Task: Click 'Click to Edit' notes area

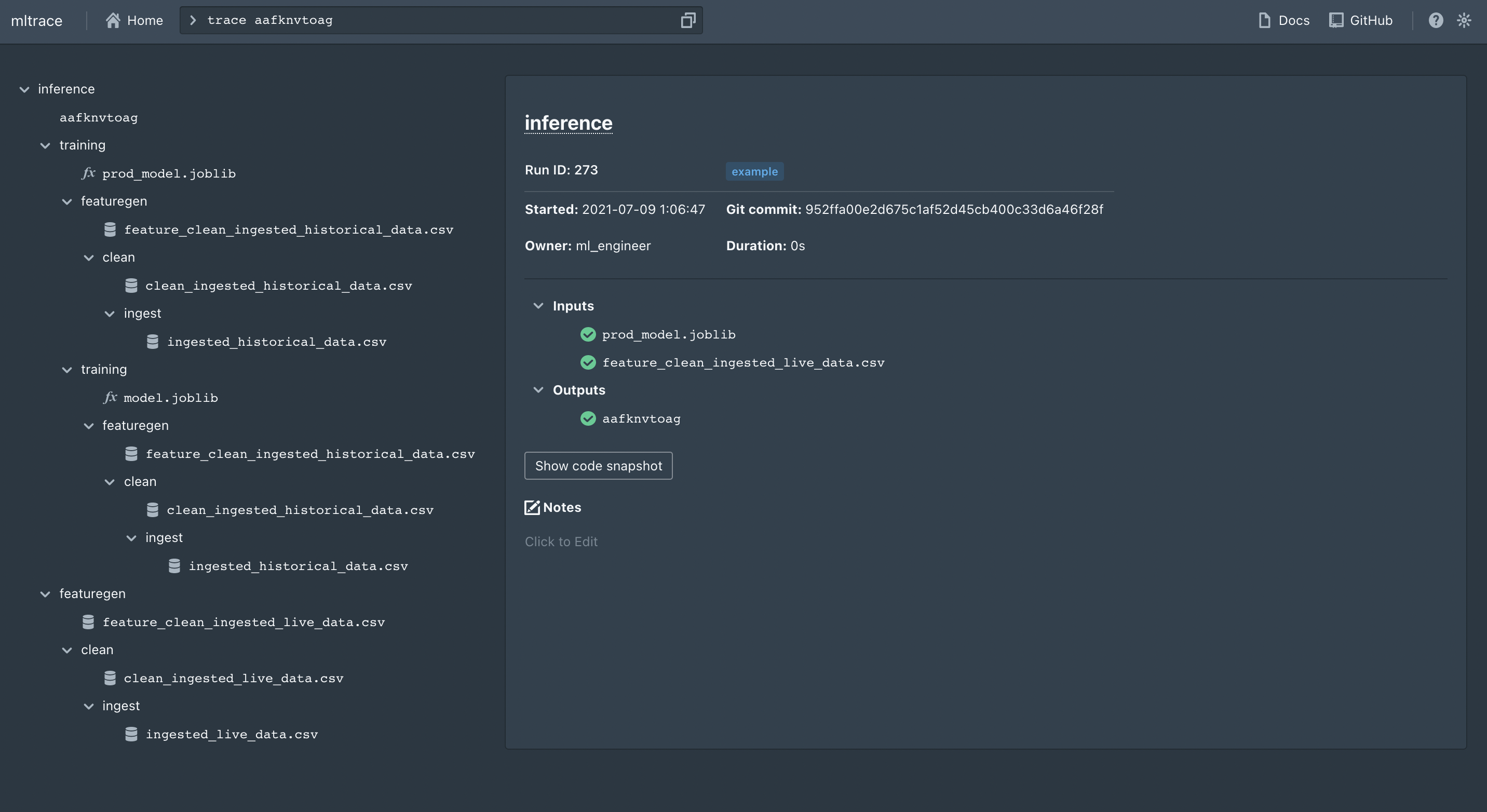Action: (561, 542)
